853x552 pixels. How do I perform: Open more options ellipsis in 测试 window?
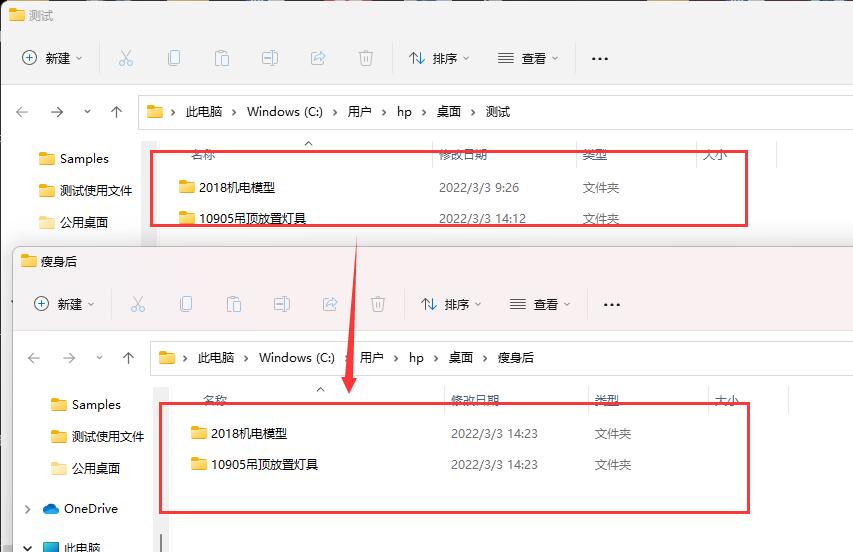coord(599,58)
